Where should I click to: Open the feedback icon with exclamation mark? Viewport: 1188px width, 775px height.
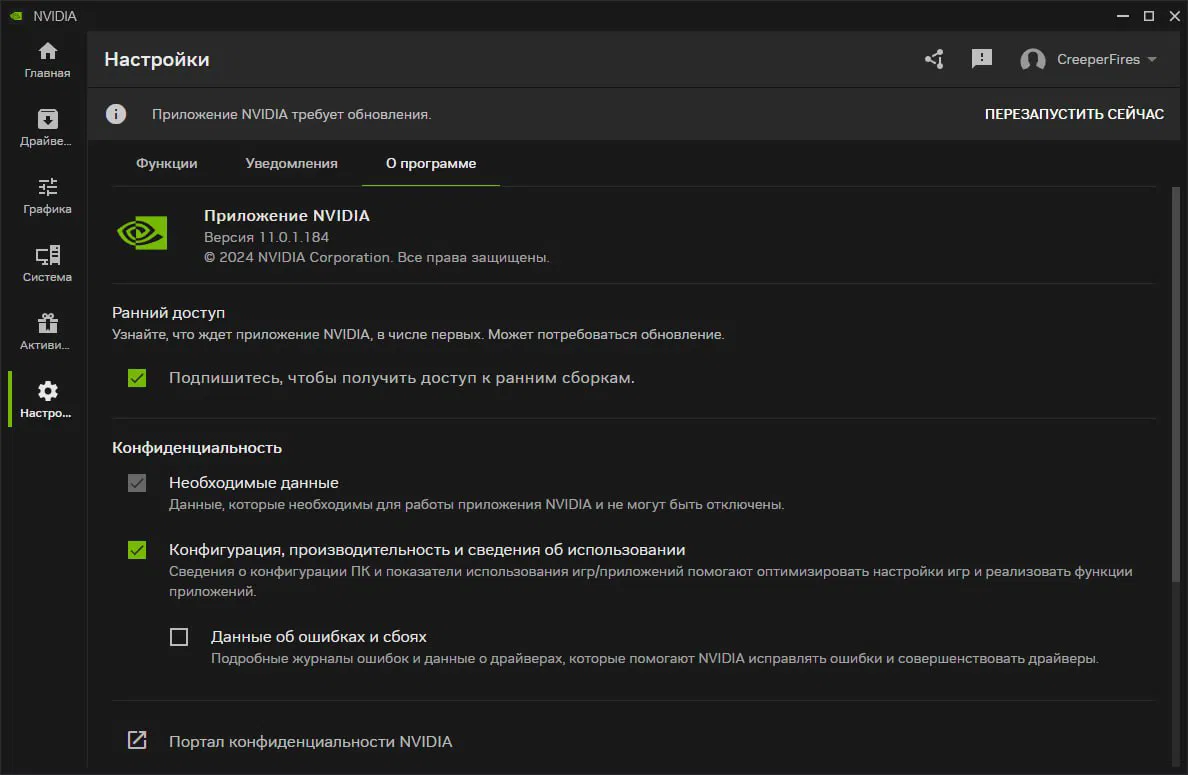pyautogui.click(x=982, y=59)
